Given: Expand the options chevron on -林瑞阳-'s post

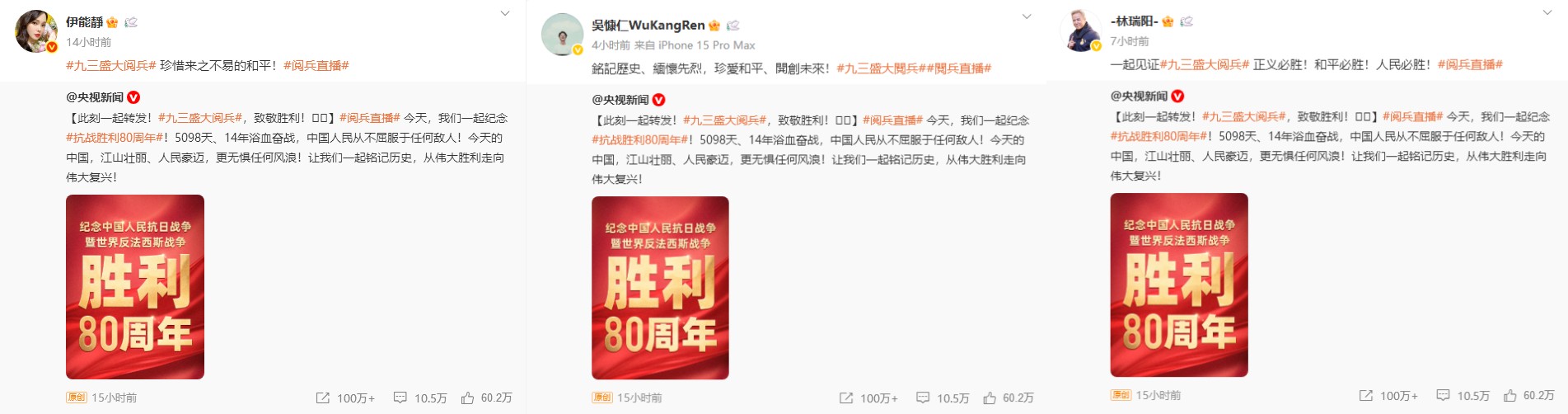Looking at the screenshot, I should pos(1547,12).
